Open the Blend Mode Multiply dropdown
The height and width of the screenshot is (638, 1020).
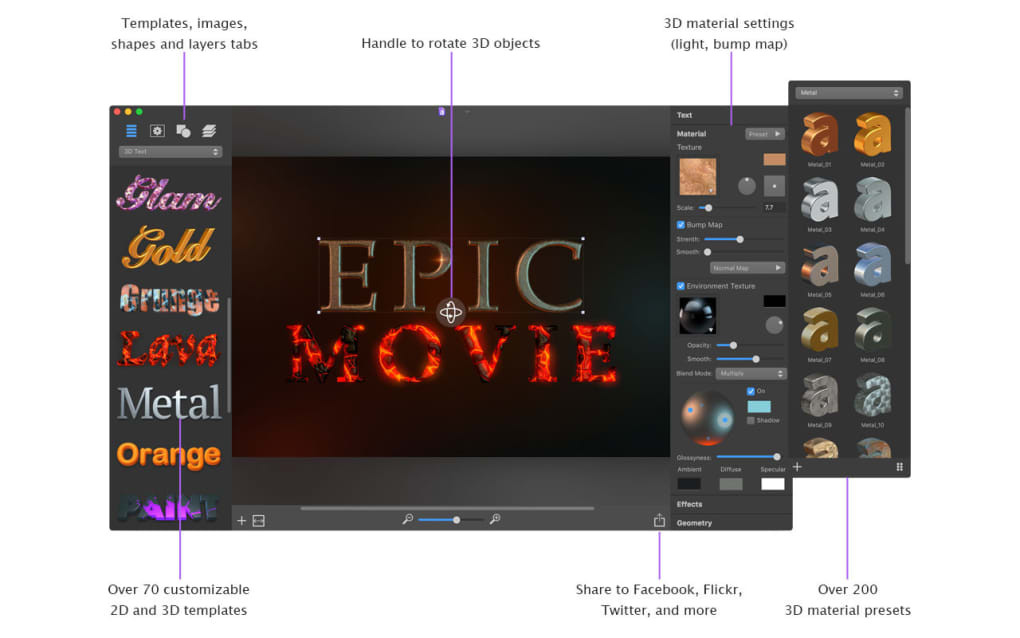(x=751, y=373)
